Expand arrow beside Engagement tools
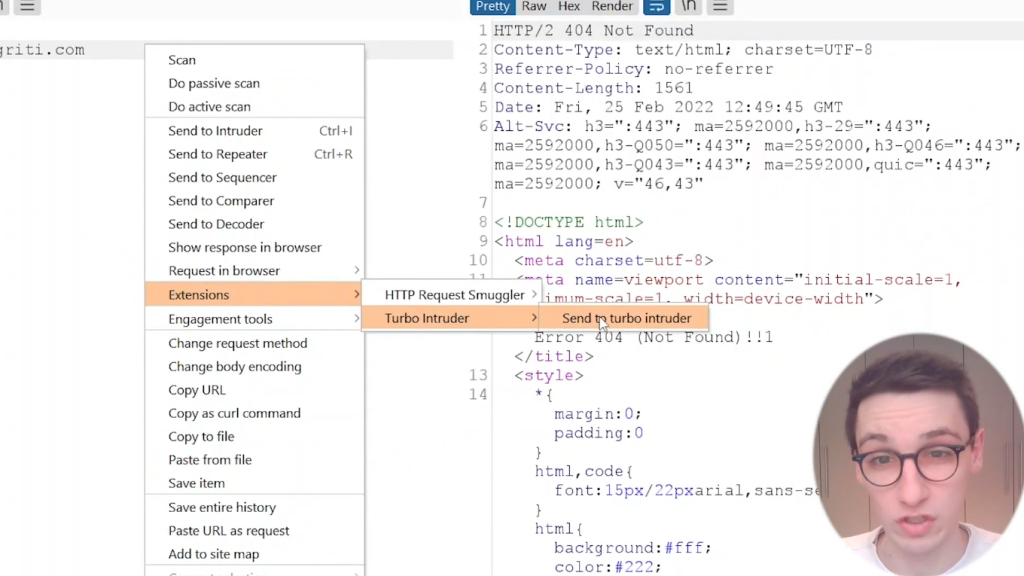 [x=357, y=319]
